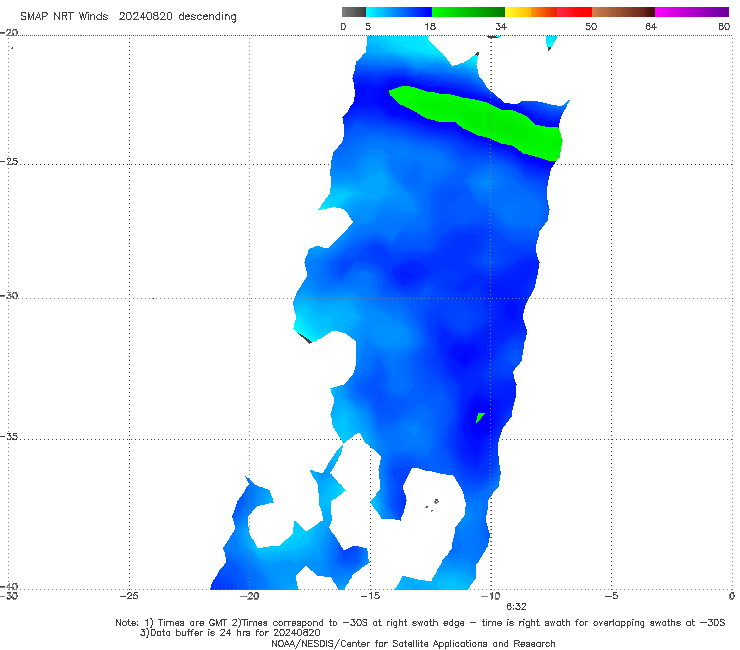Click the longitude axis label -15
Viewport: 740px width, 650px height.
click(x=370, y=596)
